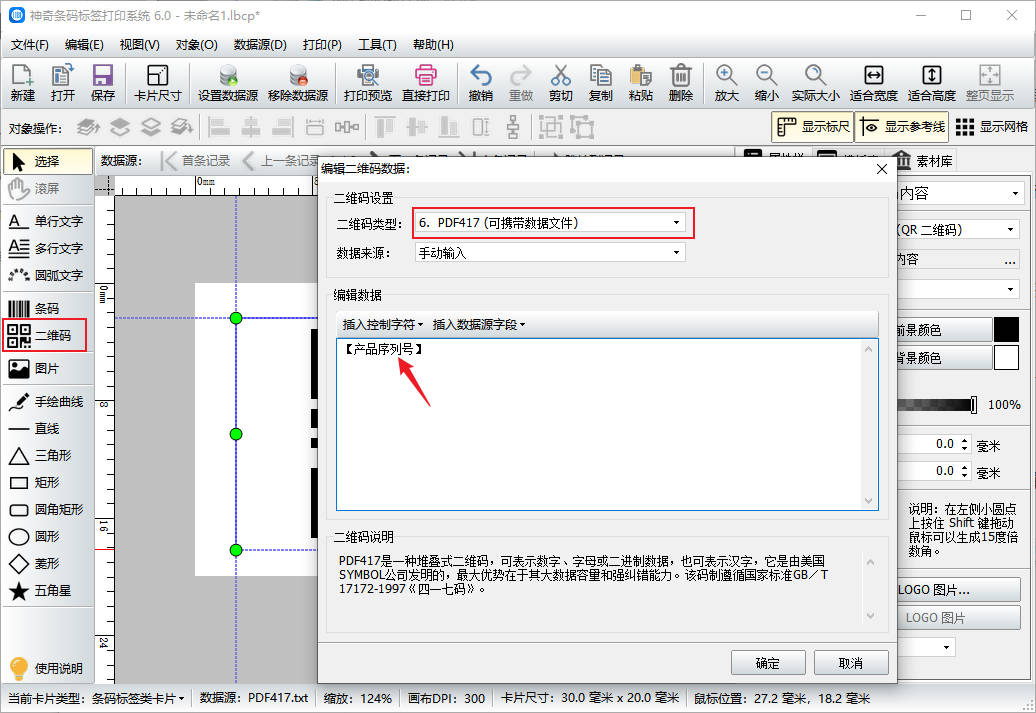Select the 条码 barcode tool

47,309
